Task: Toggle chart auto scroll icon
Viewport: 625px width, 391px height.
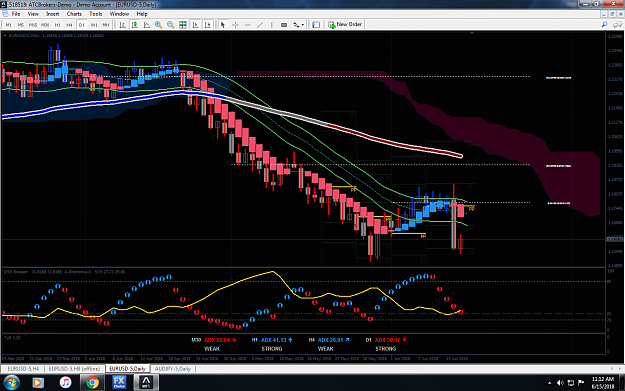Action: point(195,25)
